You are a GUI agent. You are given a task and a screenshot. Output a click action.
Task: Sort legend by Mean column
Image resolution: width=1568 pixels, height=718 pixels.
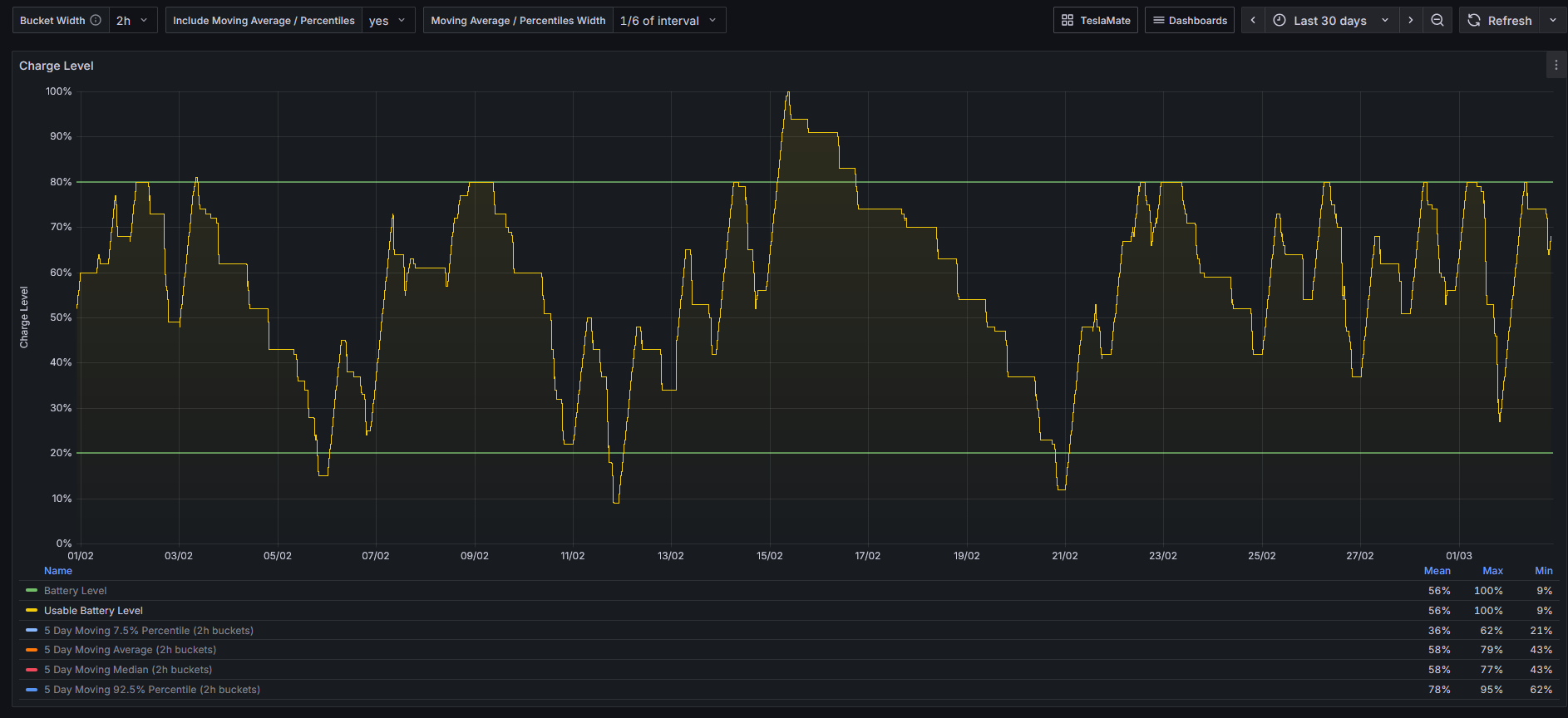[x=1437, y=571]
